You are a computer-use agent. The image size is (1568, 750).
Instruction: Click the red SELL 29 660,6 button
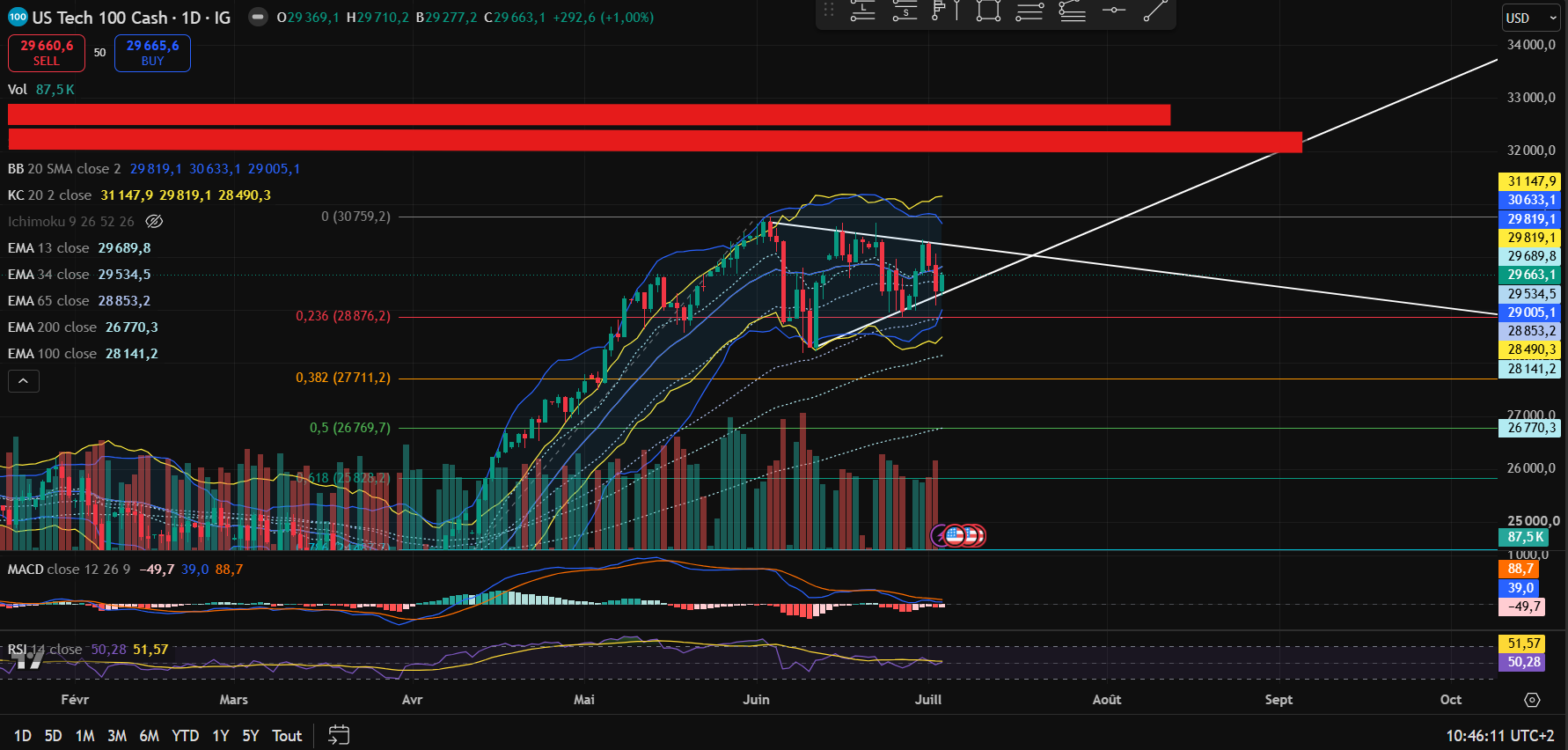click(x=47, y=53)
